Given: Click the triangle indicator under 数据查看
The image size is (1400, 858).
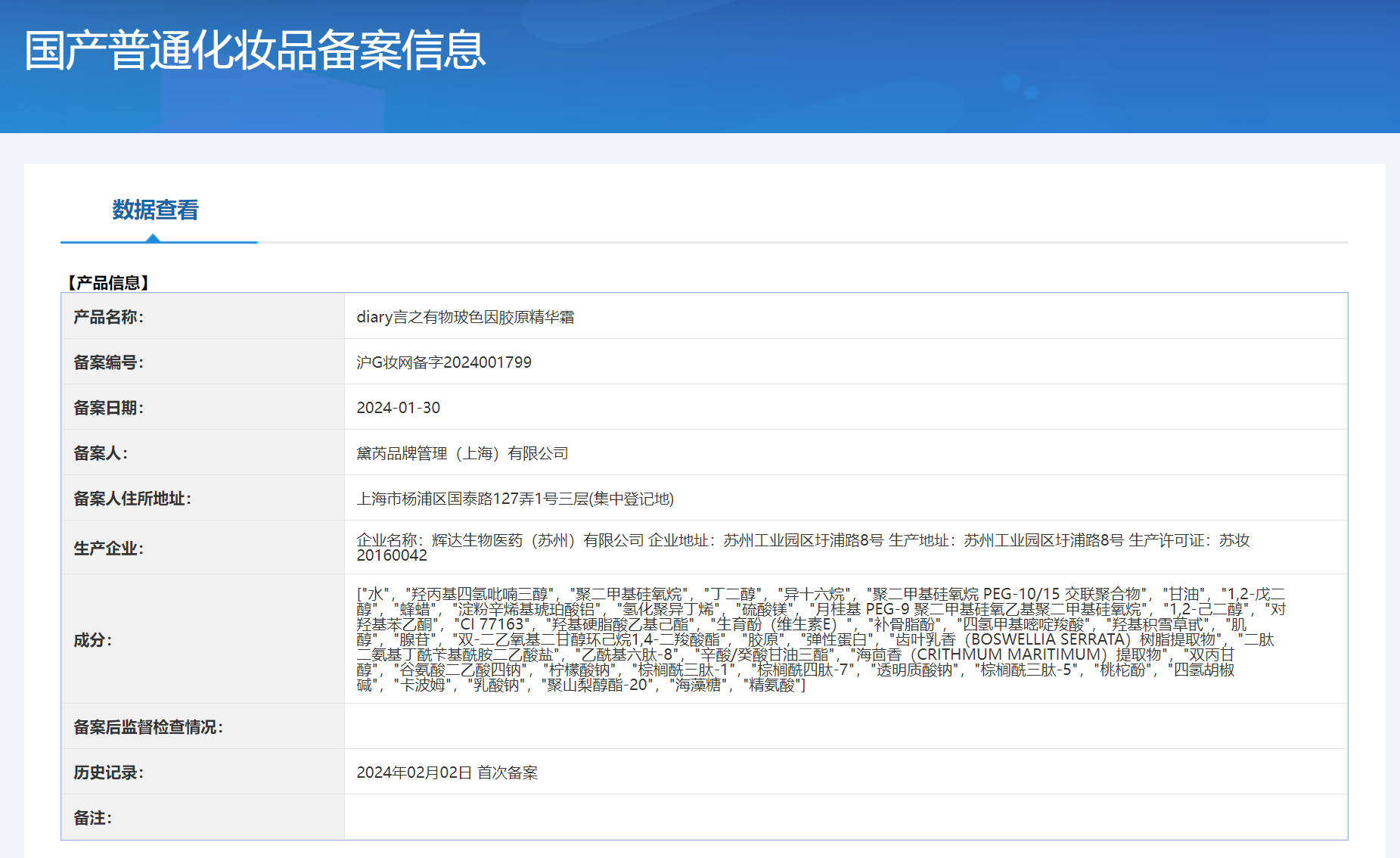Looking at the screenshot, I should point(154,238).
